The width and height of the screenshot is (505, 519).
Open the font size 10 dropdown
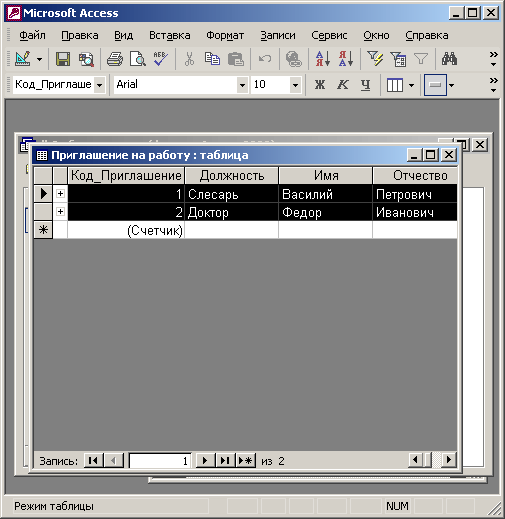[x=295, y=85]
